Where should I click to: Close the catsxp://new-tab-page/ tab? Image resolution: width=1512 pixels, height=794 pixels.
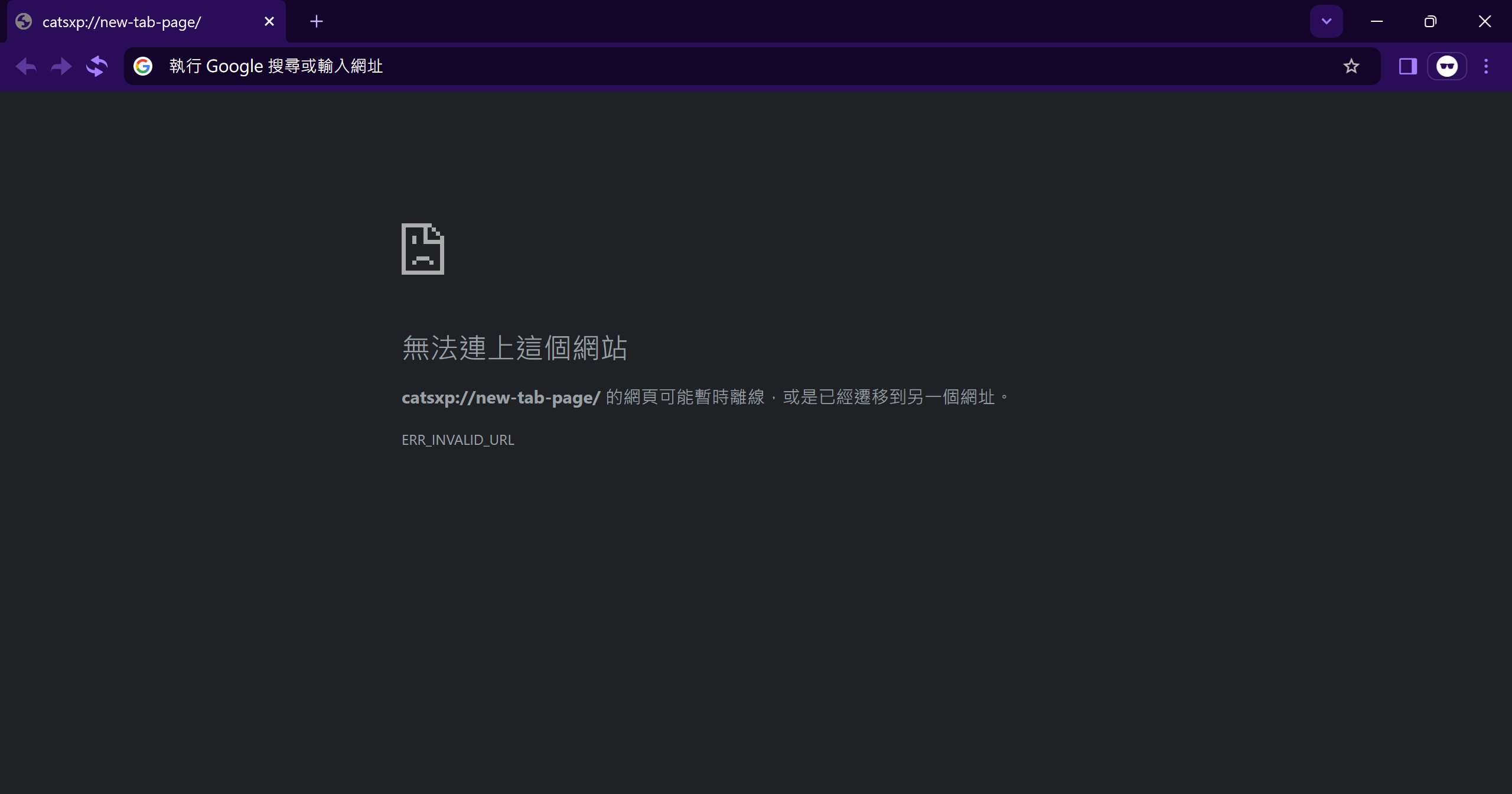click(269, 22)
